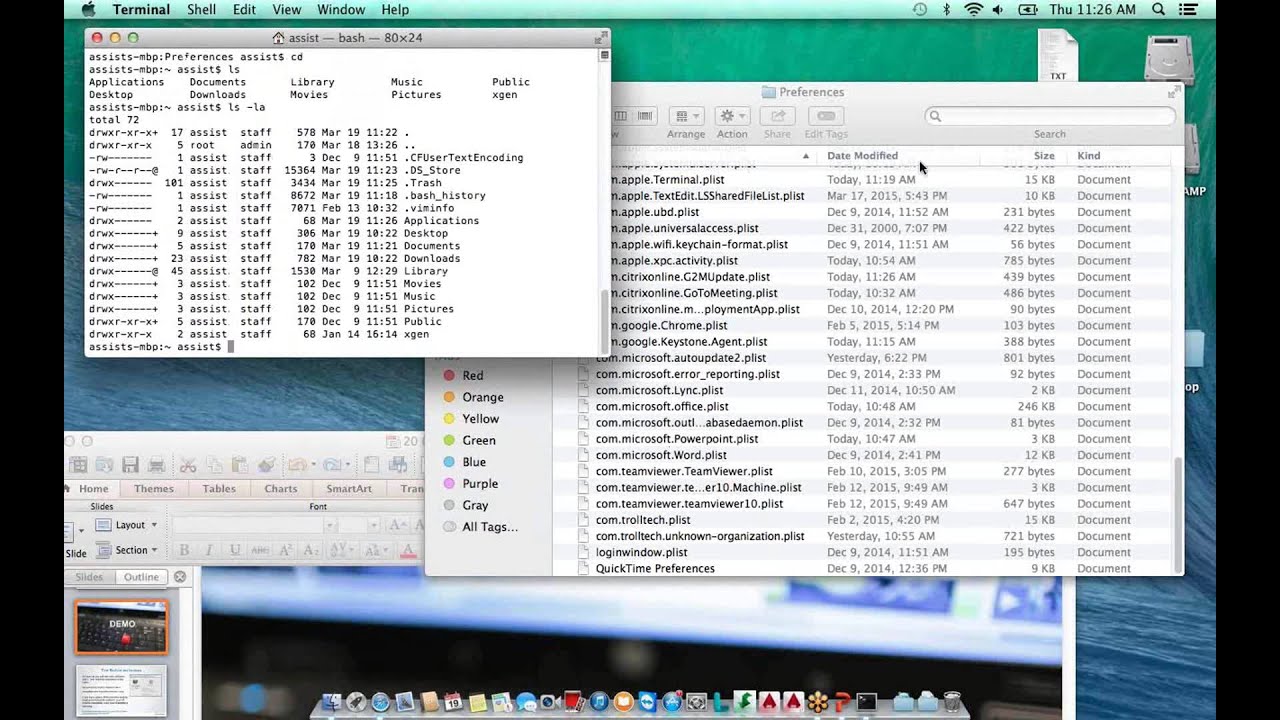
Task: Click the Wi-Fi status icon in menu bar
Action: click(x=973, y=9)
